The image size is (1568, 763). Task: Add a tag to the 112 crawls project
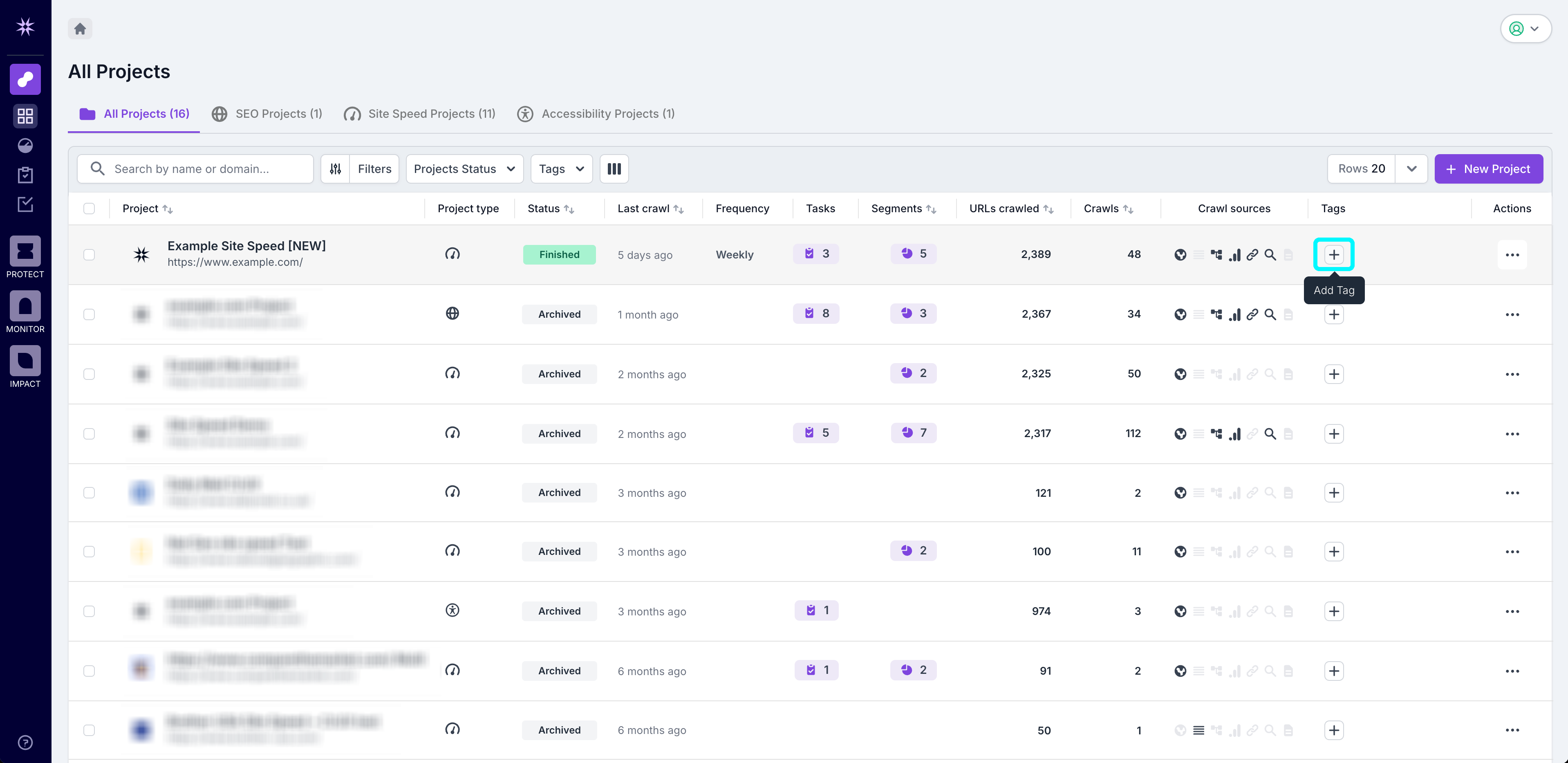coord(1334,433)
